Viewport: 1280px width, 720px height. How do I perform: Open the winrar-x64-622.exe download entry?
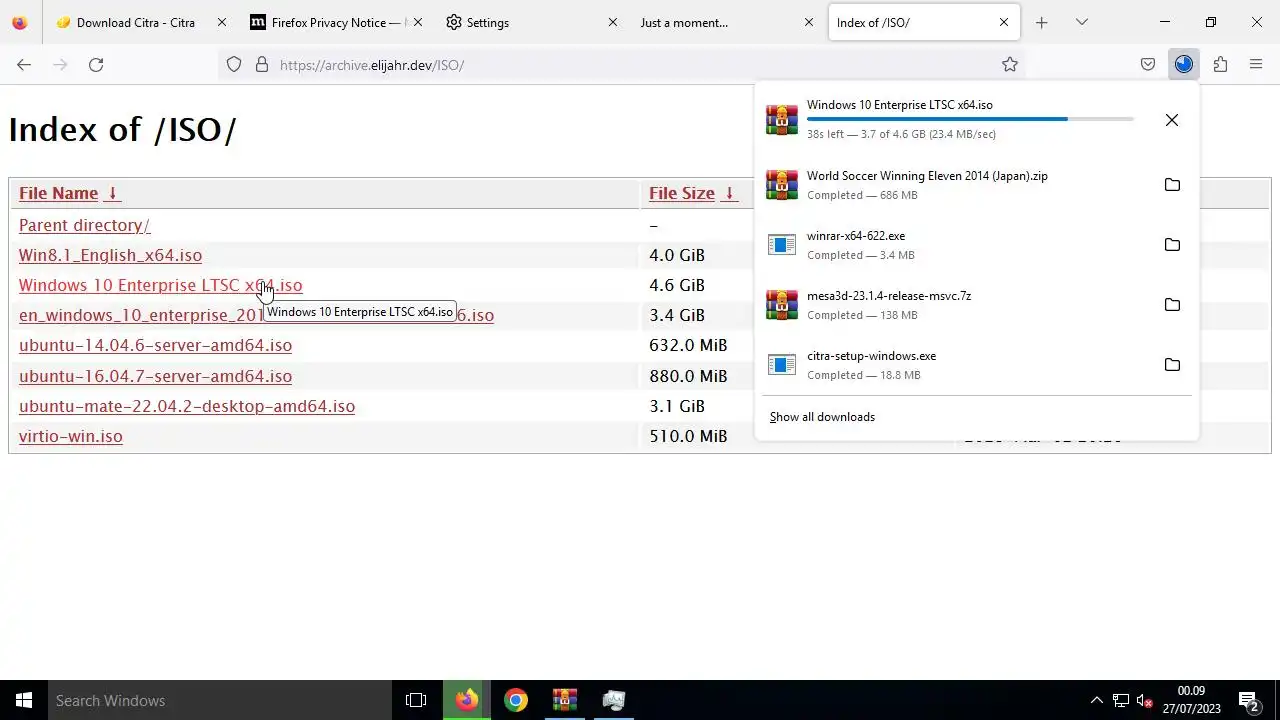[955, 245]
